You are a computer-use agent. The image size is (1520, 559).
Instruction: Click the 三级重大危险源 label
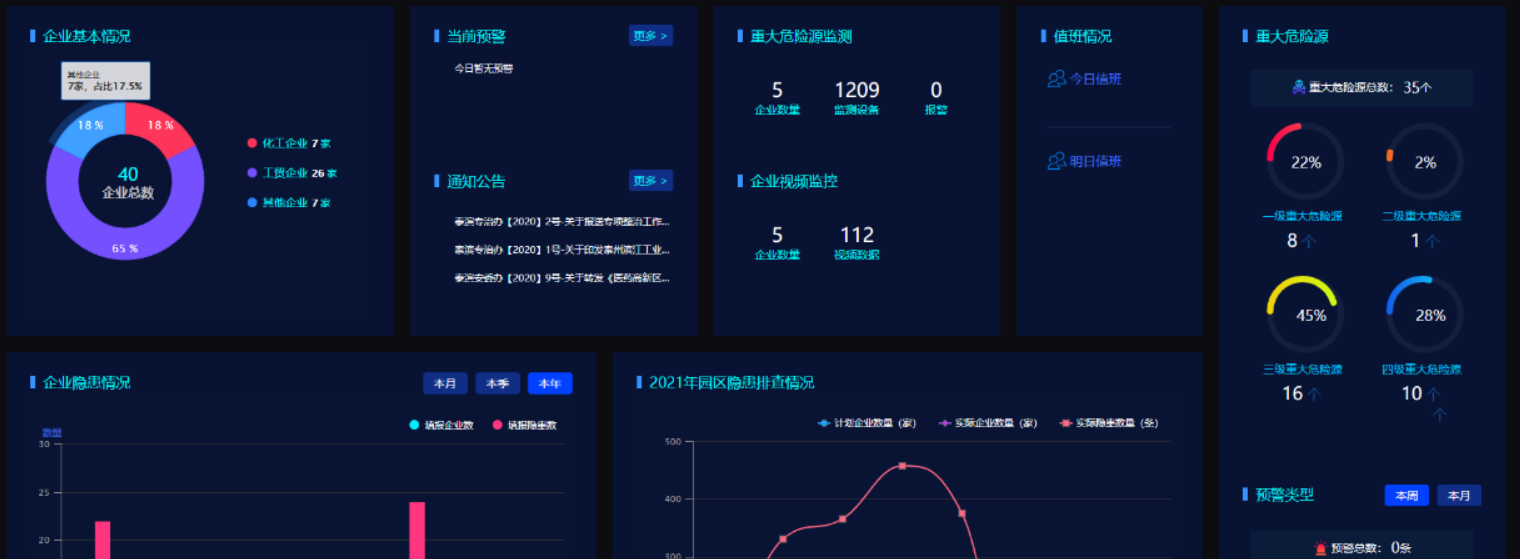click(1302, 369)
